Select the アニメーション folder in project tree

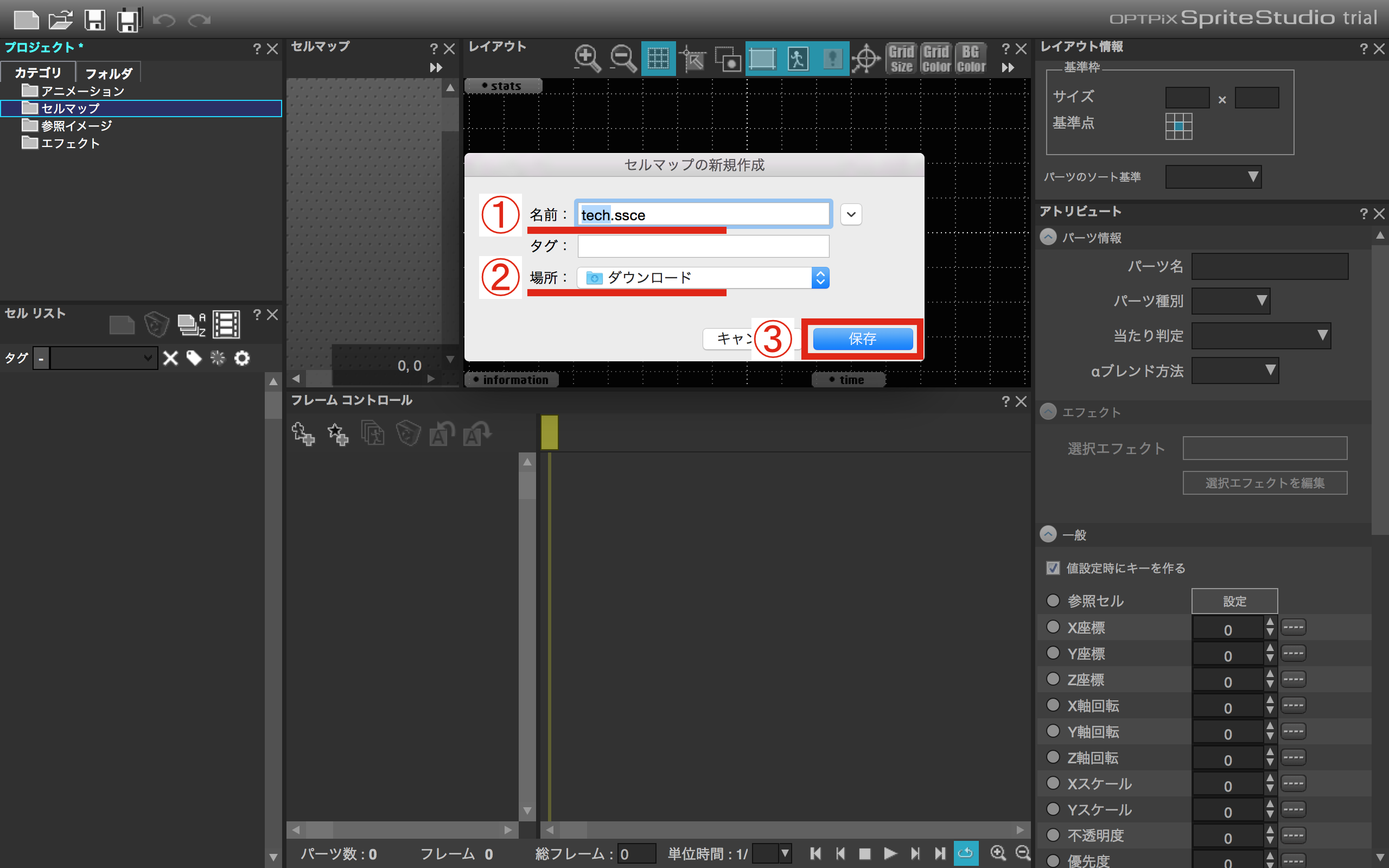coord(82,91)
